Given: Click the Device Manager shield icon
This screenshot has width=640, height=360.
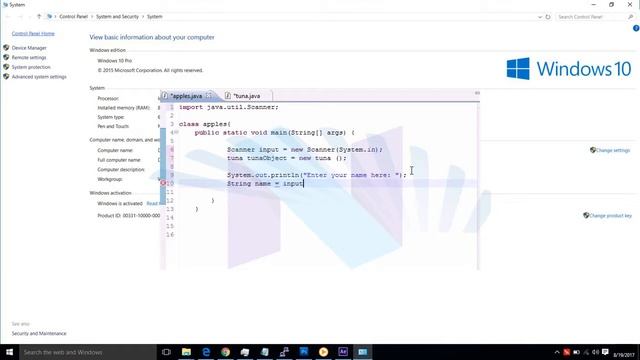Looking at the screenshot, I should pos(6,48).
